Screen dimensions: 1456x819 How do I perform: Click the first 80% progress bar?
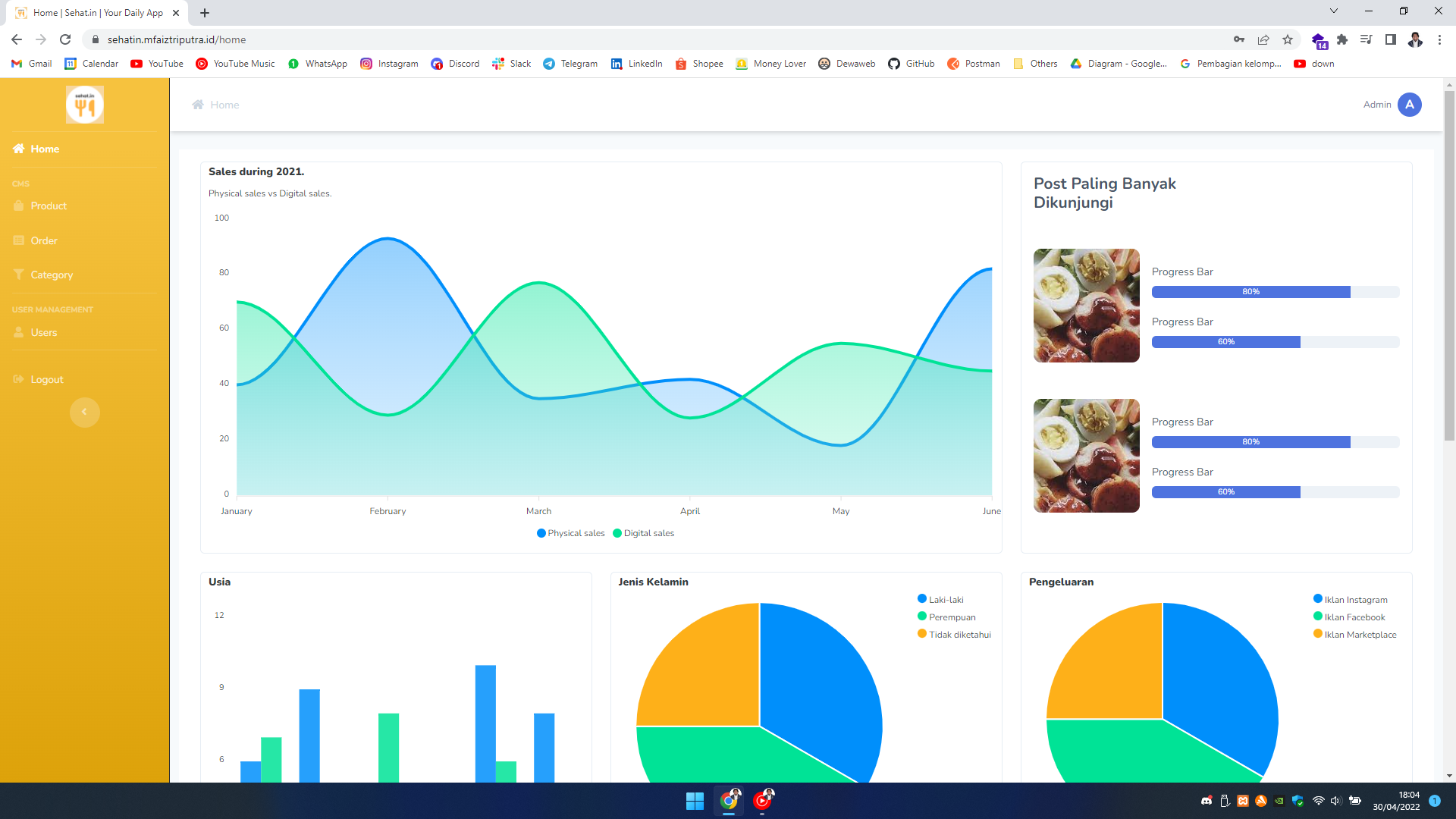pos(1251,292)
